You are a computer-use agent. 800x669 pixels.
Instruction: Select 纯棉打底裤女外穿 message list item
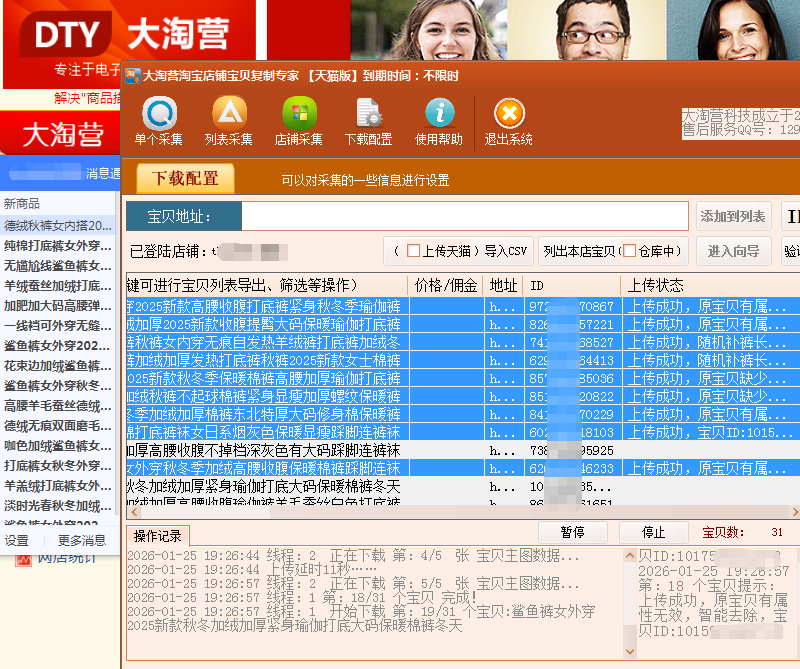pos(58,246)
